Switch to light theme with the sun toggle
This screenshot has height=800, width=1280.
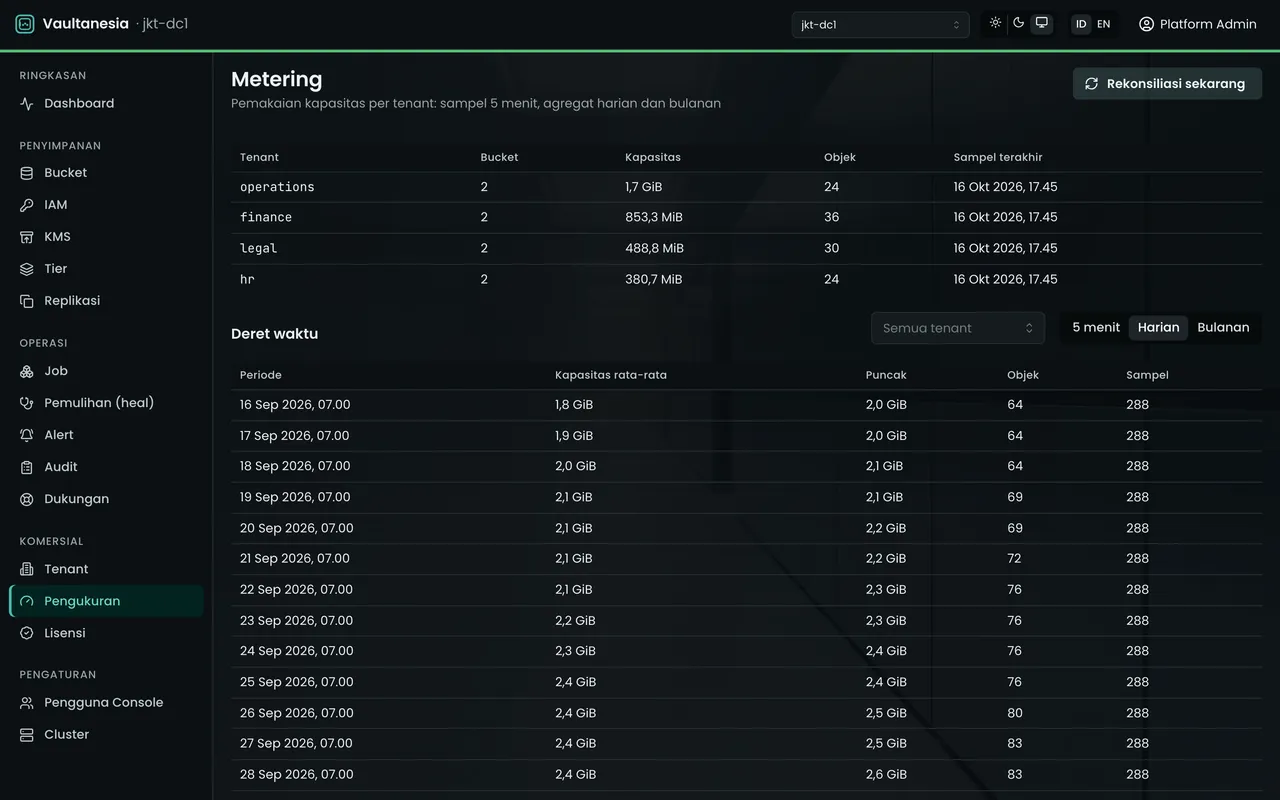pyautogui.click(x=995, y=23)
